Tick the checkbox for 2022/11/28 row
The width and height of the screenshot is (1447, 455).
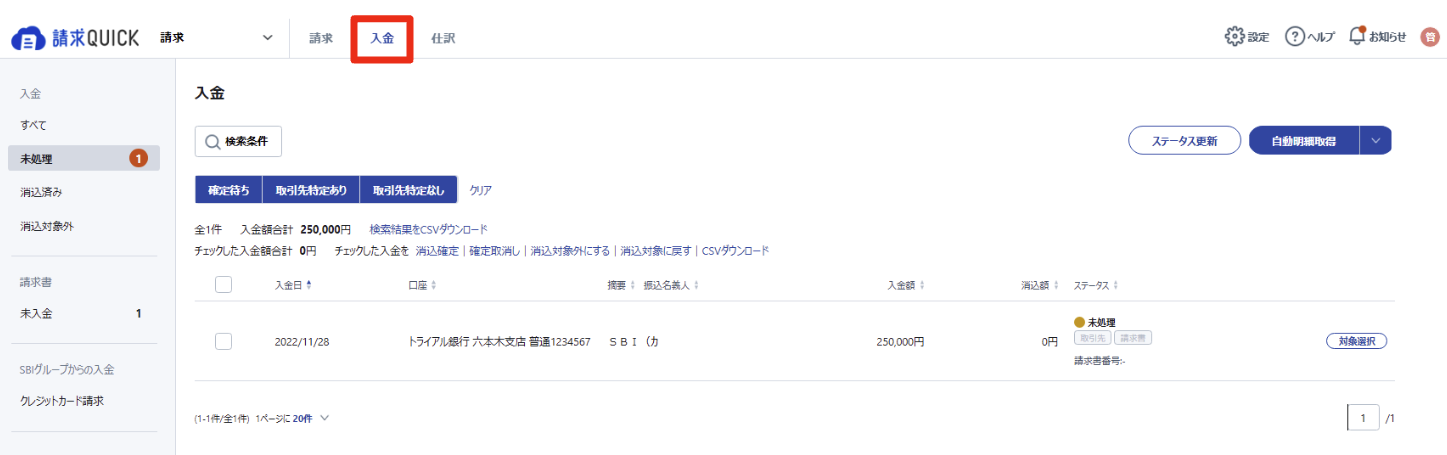point(224,341)
